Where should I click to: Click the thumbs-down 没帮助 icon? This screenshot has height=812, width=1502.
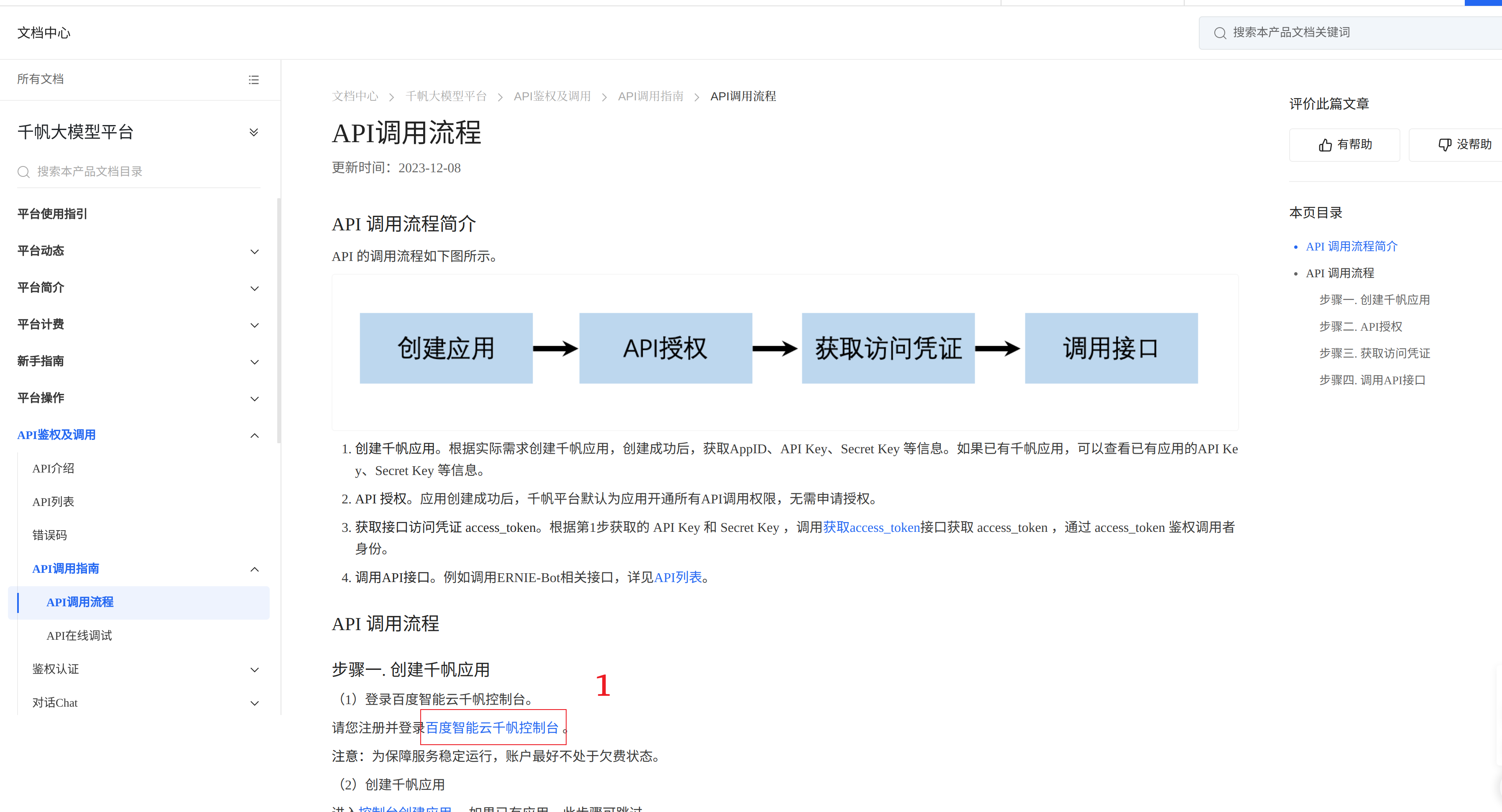click(1444, 145)
